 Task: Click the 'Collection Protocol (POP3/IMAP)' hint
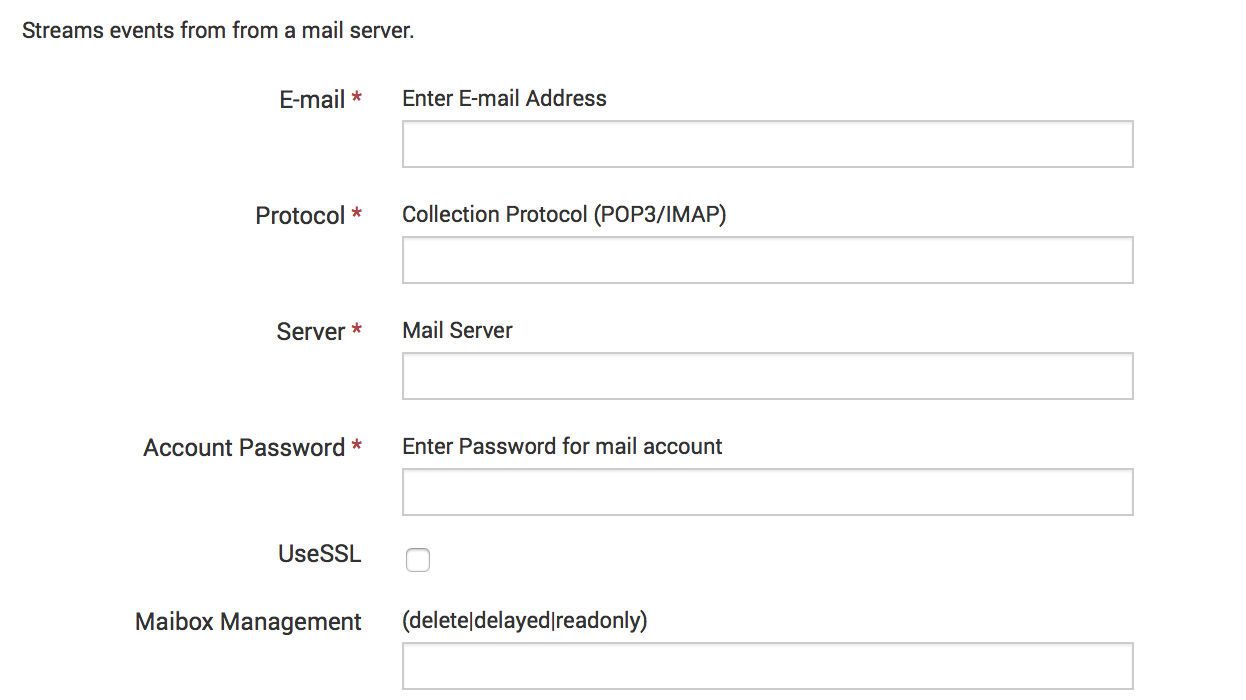tap(564, 215)
